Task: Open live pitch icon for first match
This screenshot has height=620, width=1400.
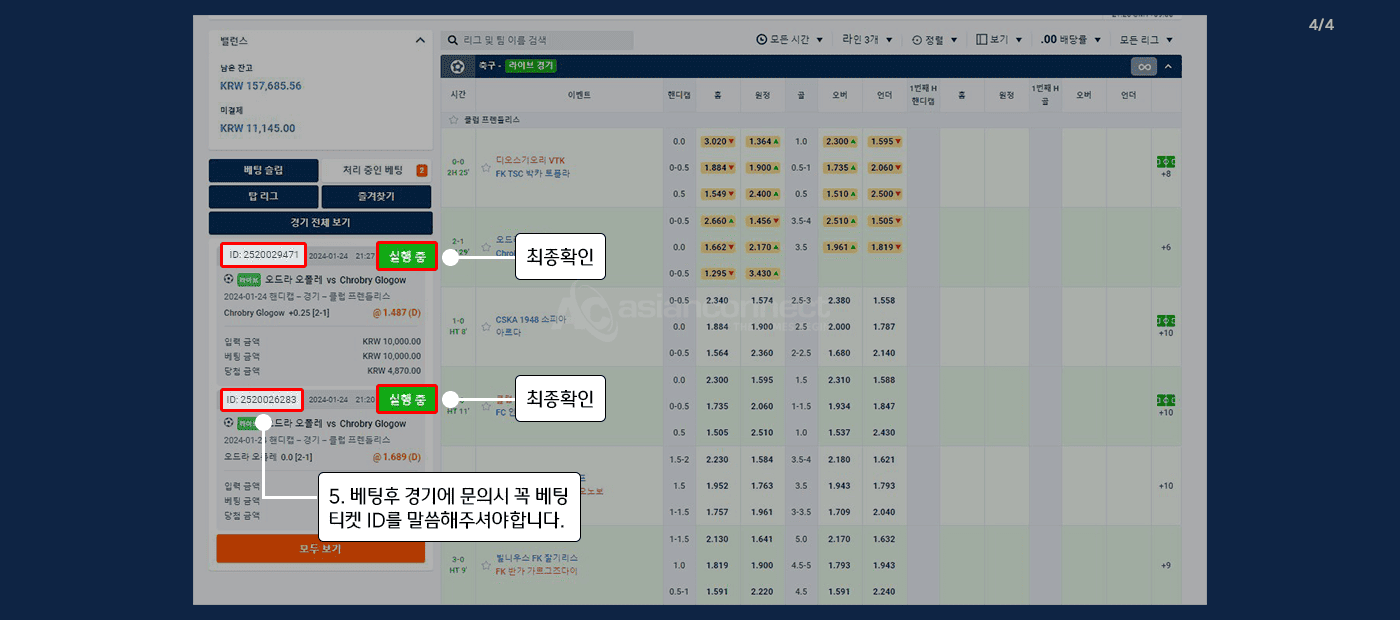Action: (1165, 161)
